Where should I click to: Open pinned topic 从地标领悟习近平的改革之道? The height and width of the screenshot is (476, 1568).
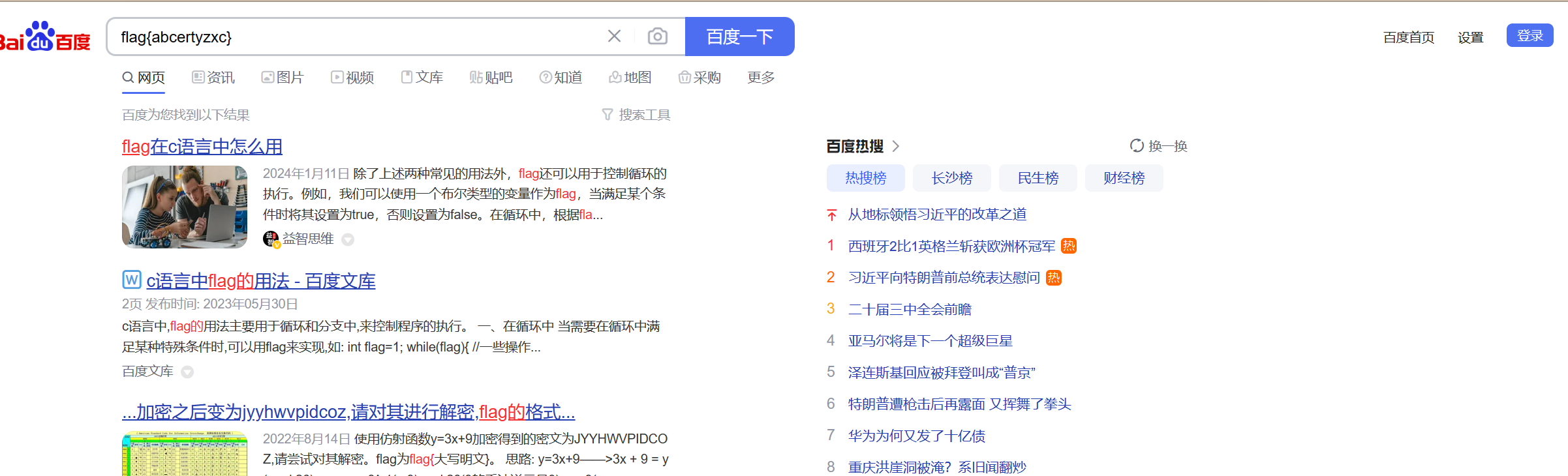click(x=937, y=215)
